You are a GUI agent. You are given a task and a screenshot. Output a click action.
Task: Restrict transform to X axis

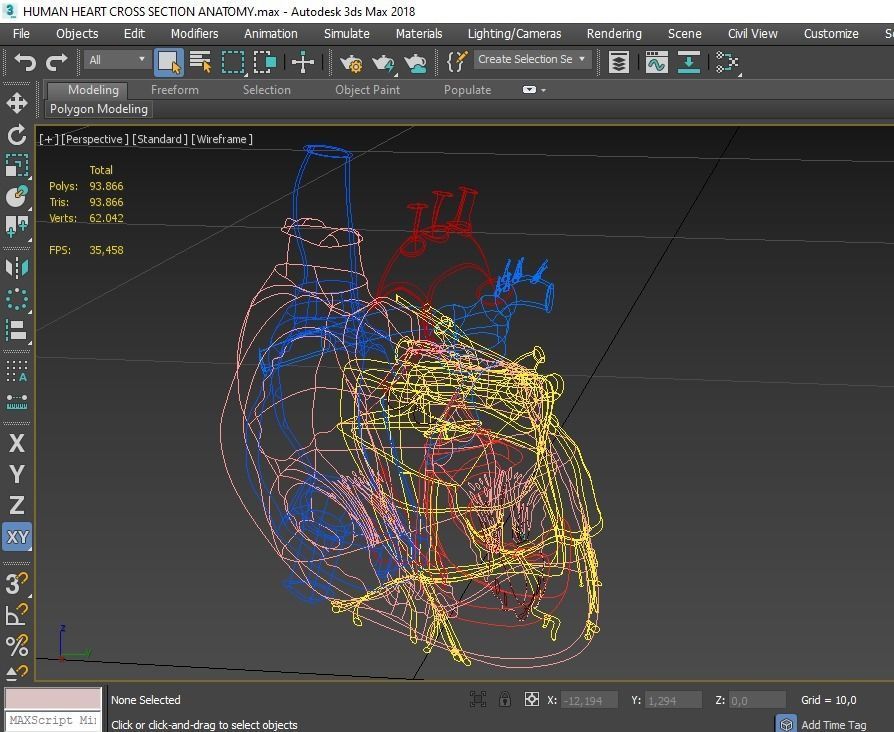(x=17, y=443)
